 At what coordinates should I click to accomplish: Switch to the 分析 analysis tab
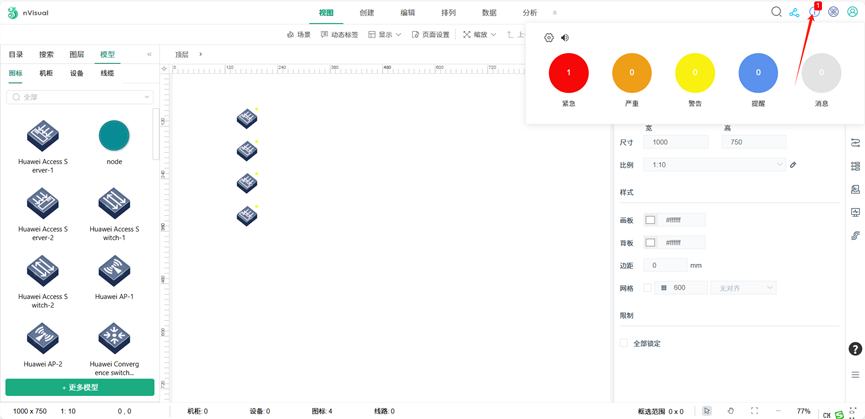pyautogui.click(x=530, y=13)
